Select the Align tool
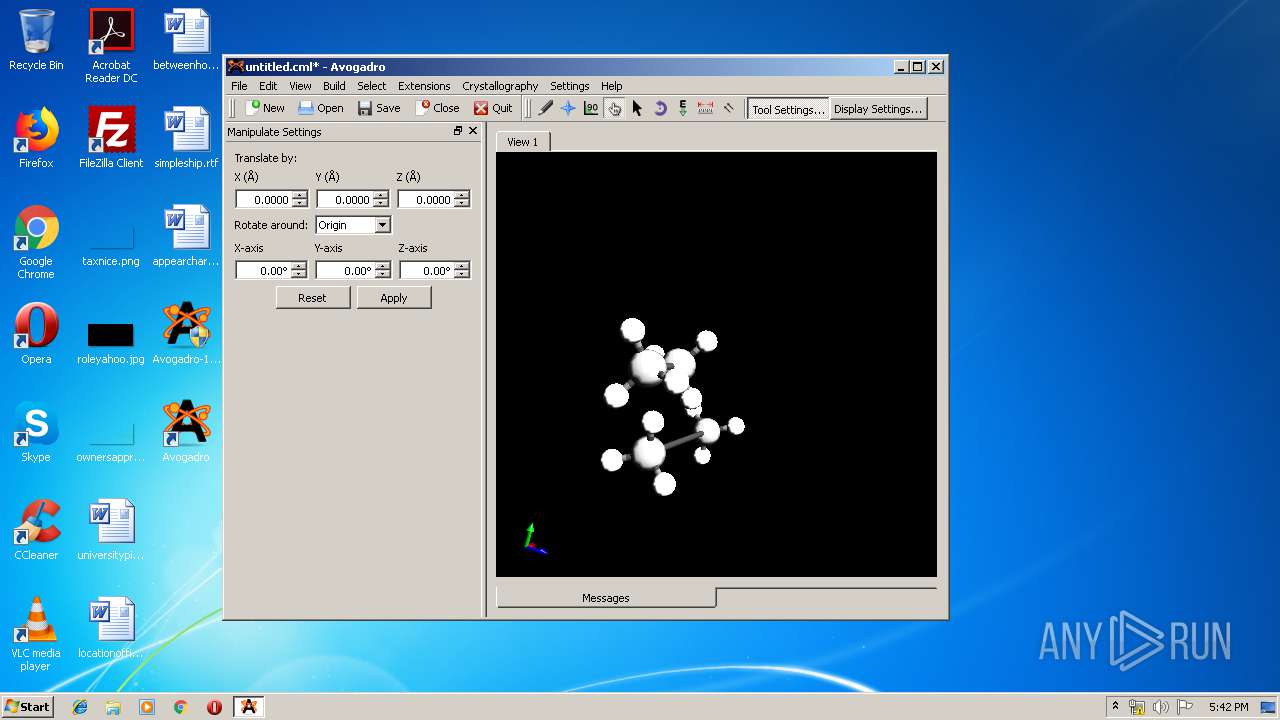Screen dimensions: 1280x720 click(729, 108)
